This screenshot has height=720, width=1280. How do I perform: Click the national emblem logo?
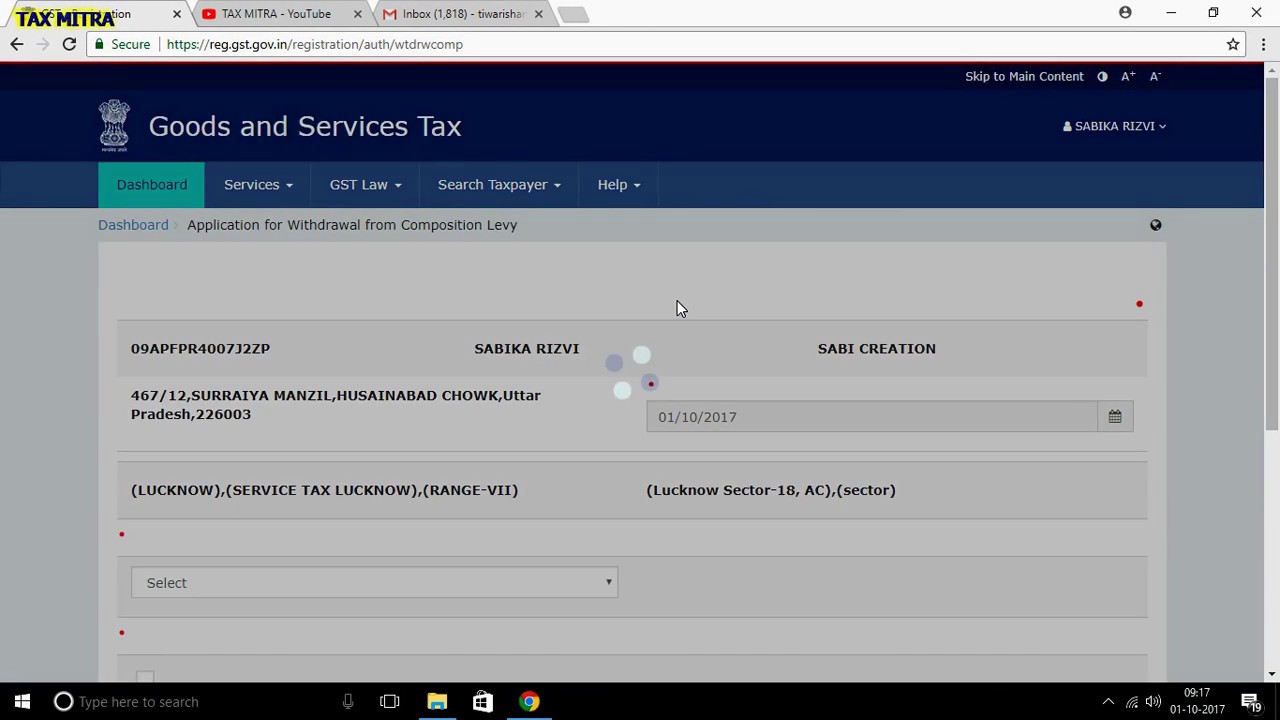click(114, 125)
